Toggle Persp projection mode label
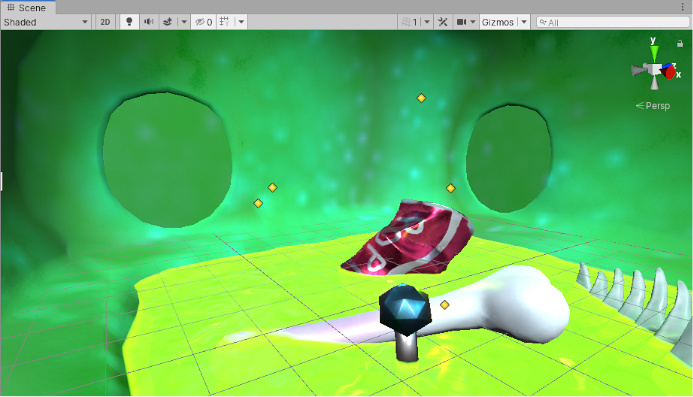The width and height of the screenshot is (693, 397). click(x=653, y=106)
